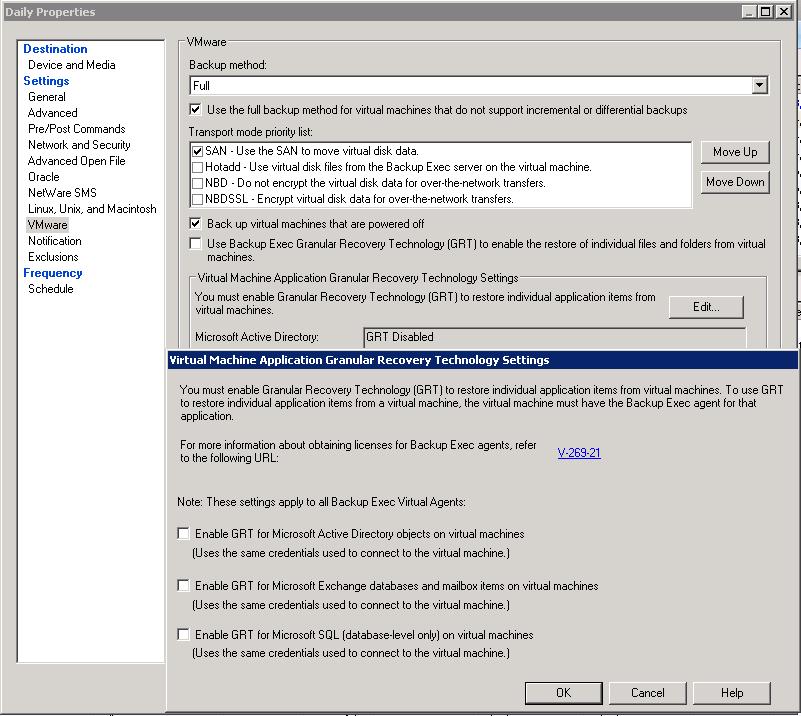
Task: Toggle back up powered-off virtual machines
Action: [x=196, y=224]
